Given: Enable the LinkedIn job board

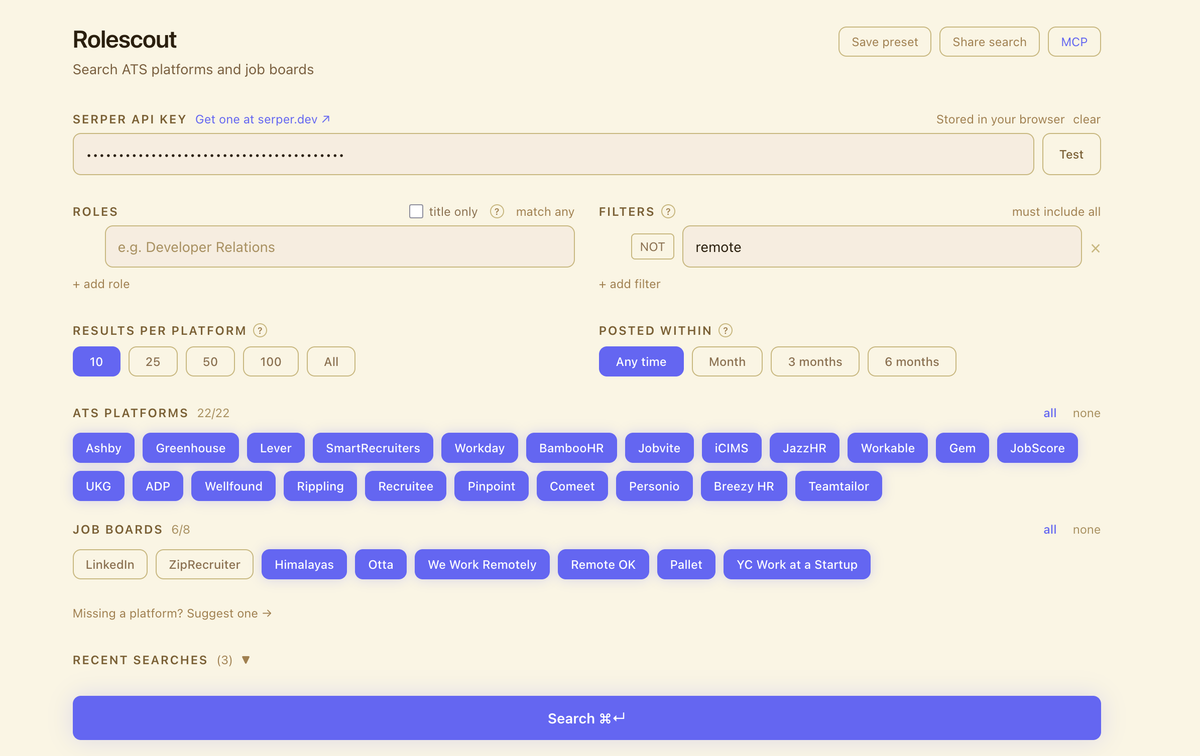Looking at the screenshot, I should 110,565.
